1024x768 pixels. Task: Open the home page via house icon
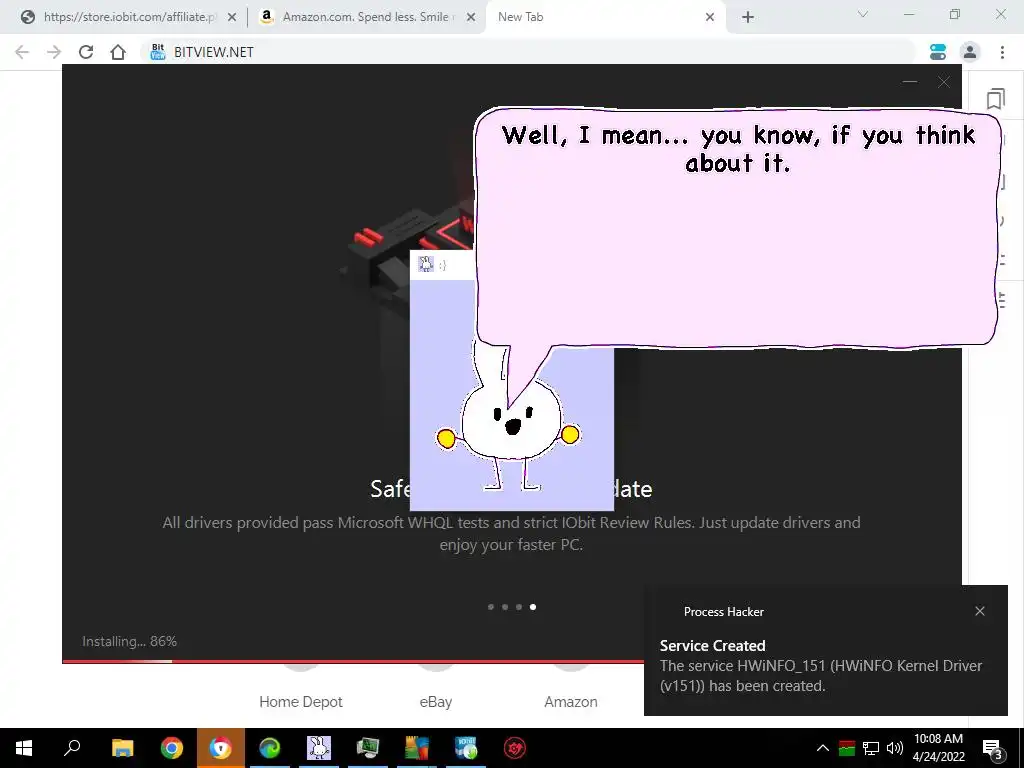[118, 52]
